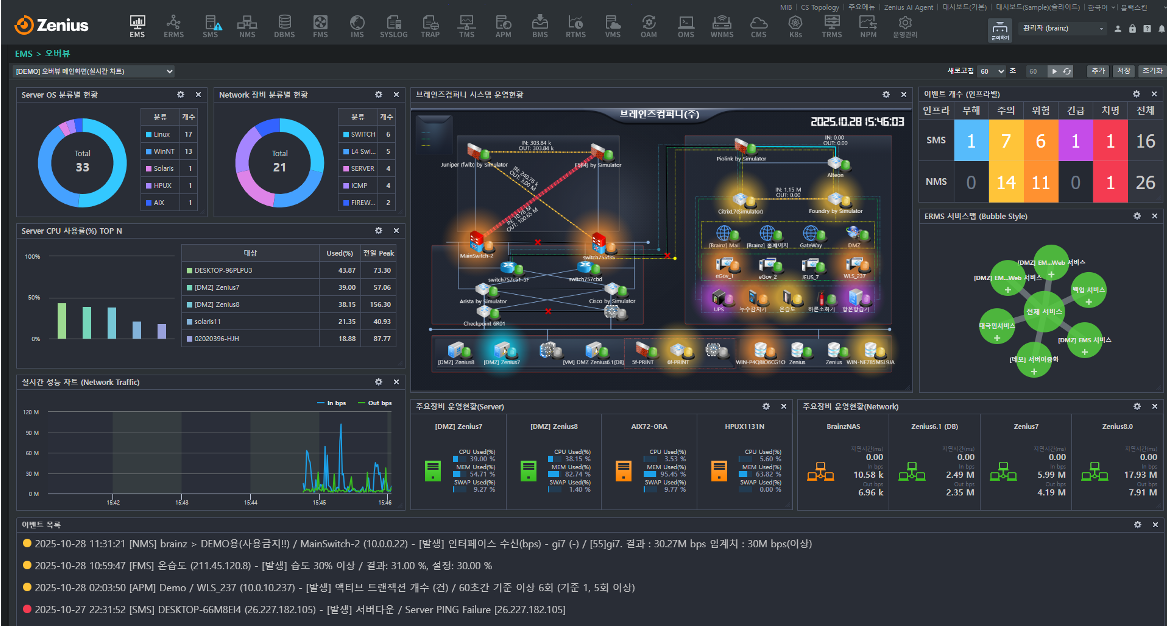This screenshot has height=626, width=1168.
Task: Open settings gear of Server OS panel
Action: [181, 94]
